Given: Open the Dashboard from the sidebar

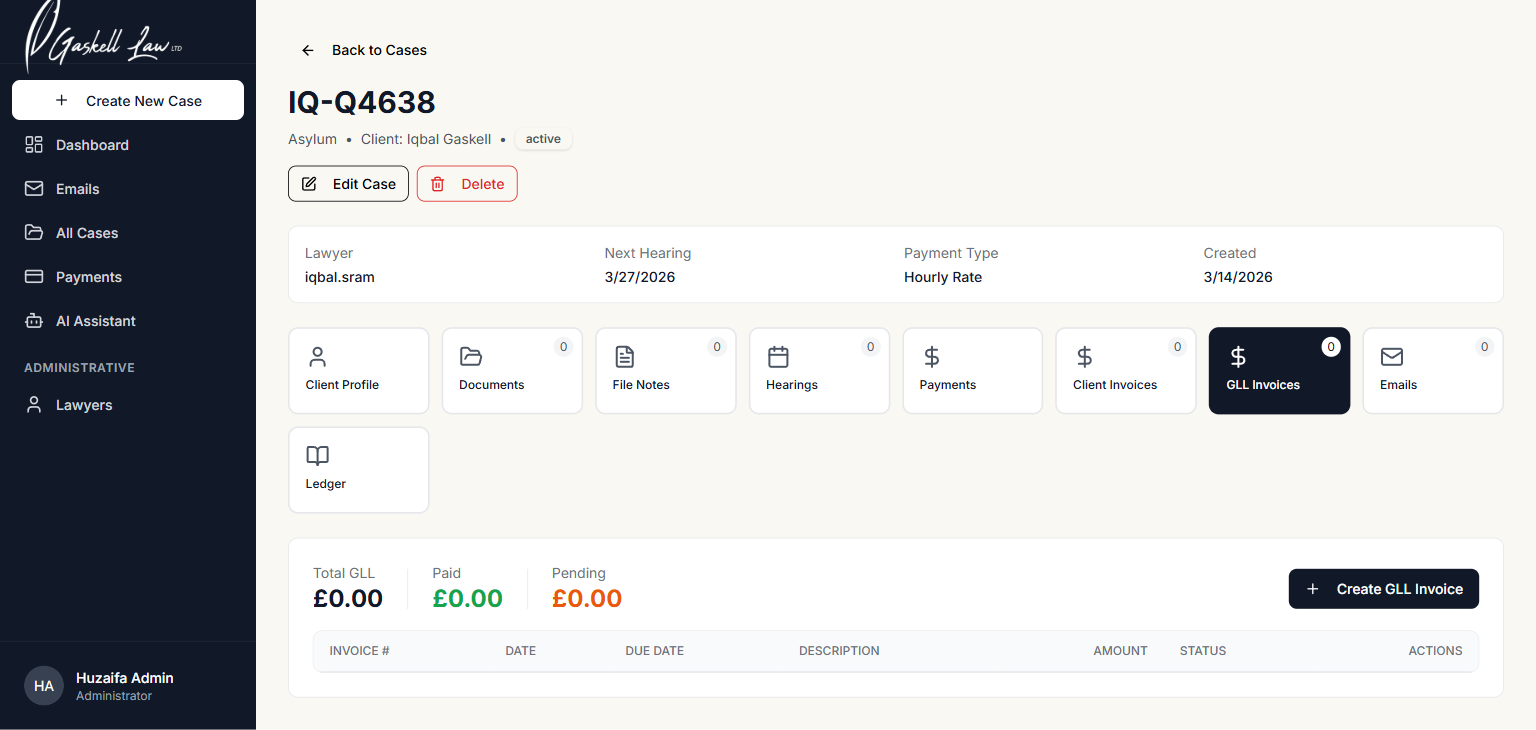Looking at the screenshot, I should pos(90,145).
